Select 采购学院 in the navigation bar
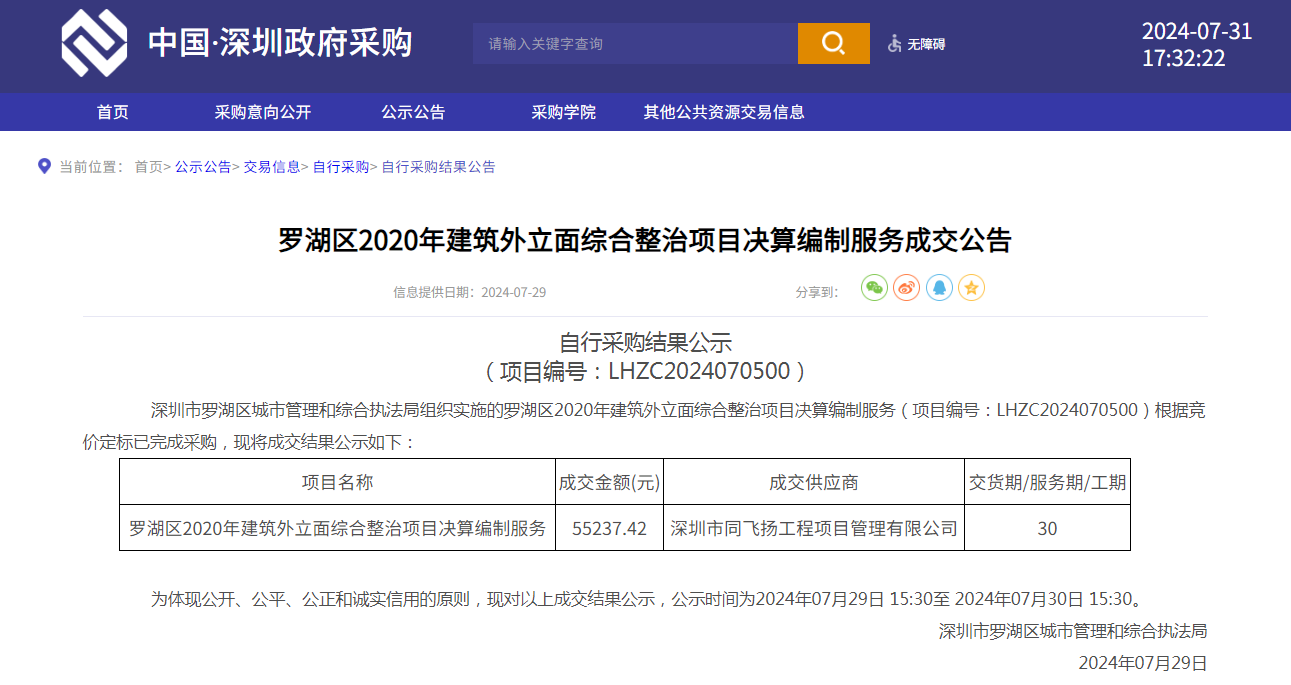 [563, 112]
